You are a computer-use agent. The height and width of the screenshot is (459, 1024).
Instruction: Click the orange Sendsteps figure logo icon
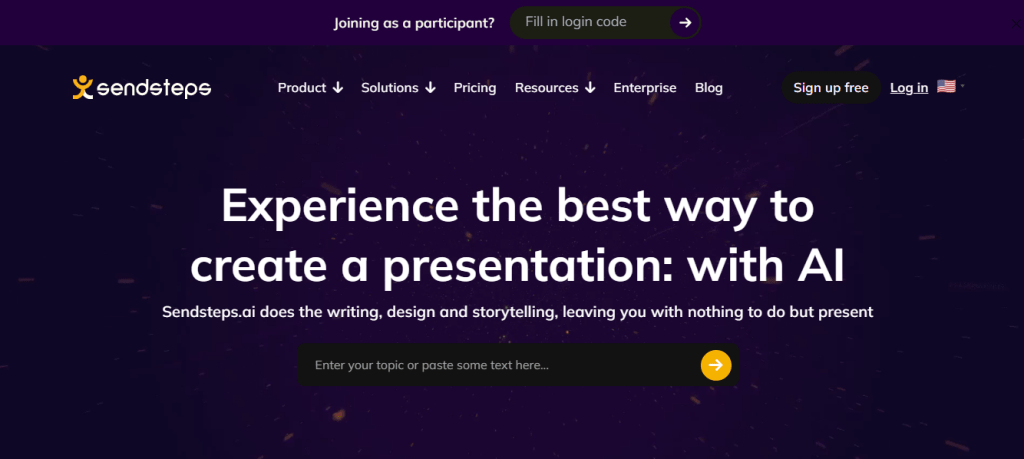[83, 87]
